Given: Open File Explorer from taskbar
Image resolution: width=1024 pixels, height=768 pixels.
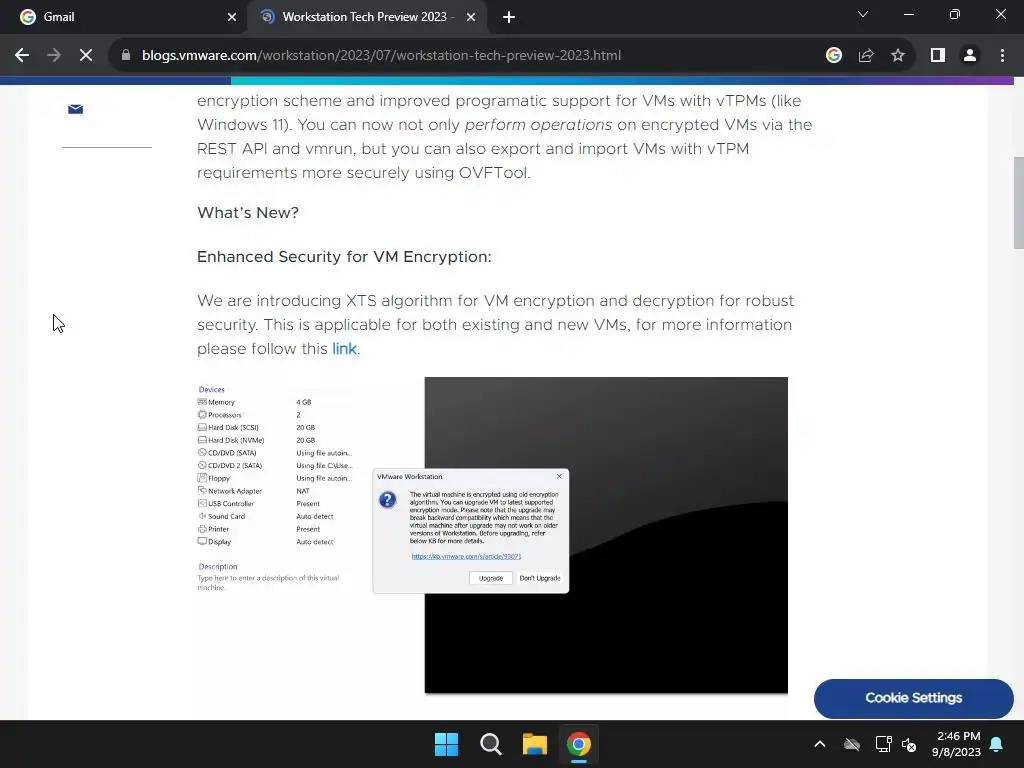Looking at the screenshot, I should (x=535, y=744).
